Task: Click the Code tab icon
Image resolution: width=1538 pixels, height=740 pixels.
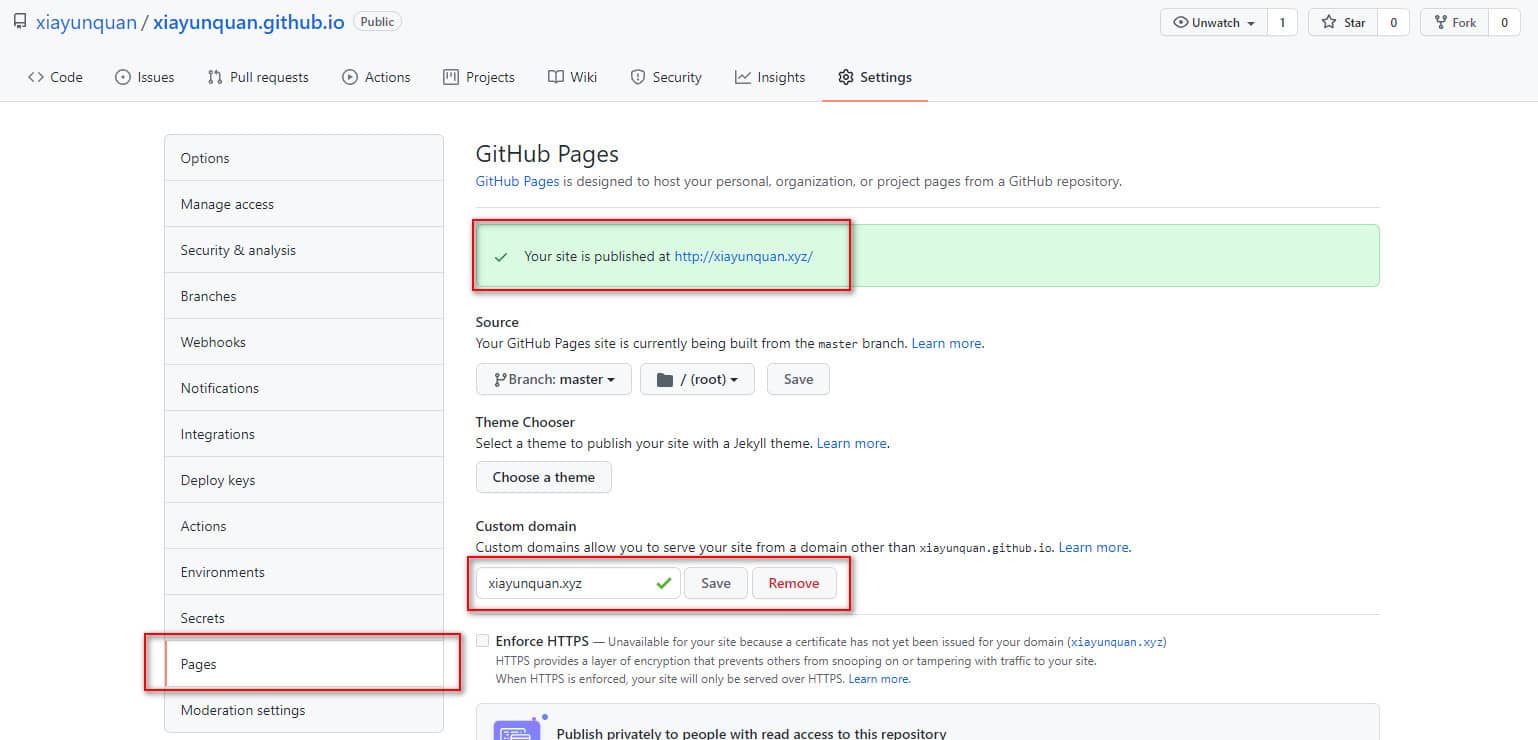Action: click(x=36, y=77)
